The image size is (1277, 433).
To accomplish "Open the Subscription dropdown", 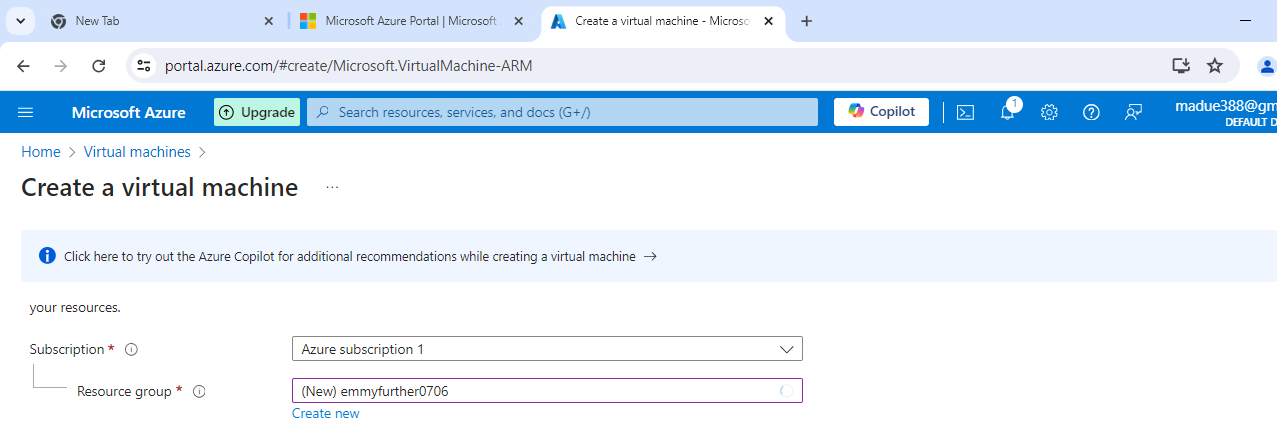I will [547, 349].
